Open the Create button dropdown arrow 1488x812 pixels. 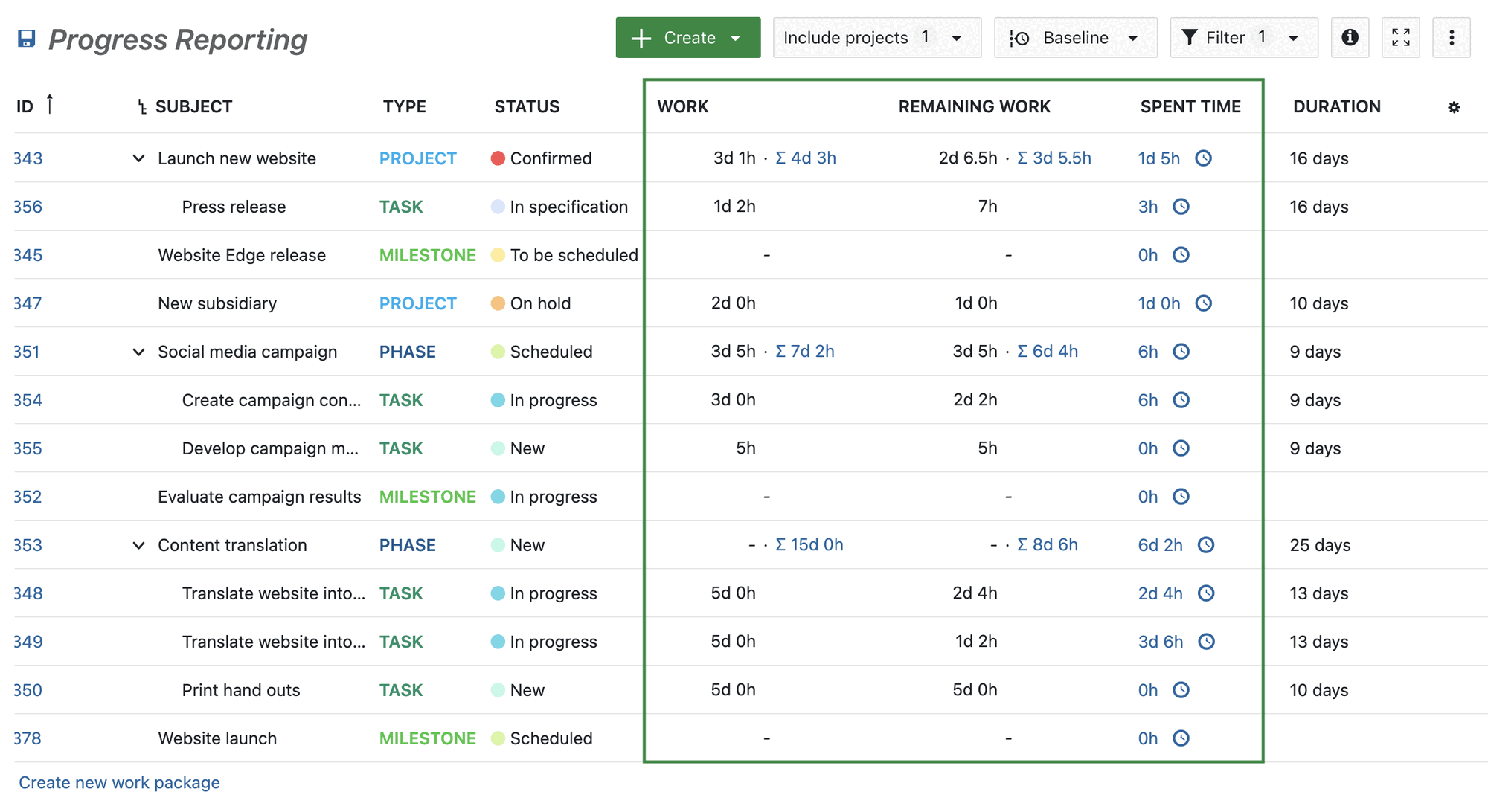pos(737,37)
